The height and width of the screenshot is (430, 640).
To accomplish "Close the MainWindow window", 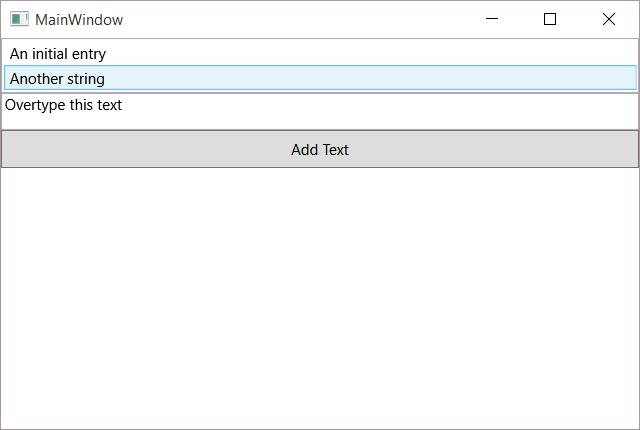I will click(x=609, y=19).
